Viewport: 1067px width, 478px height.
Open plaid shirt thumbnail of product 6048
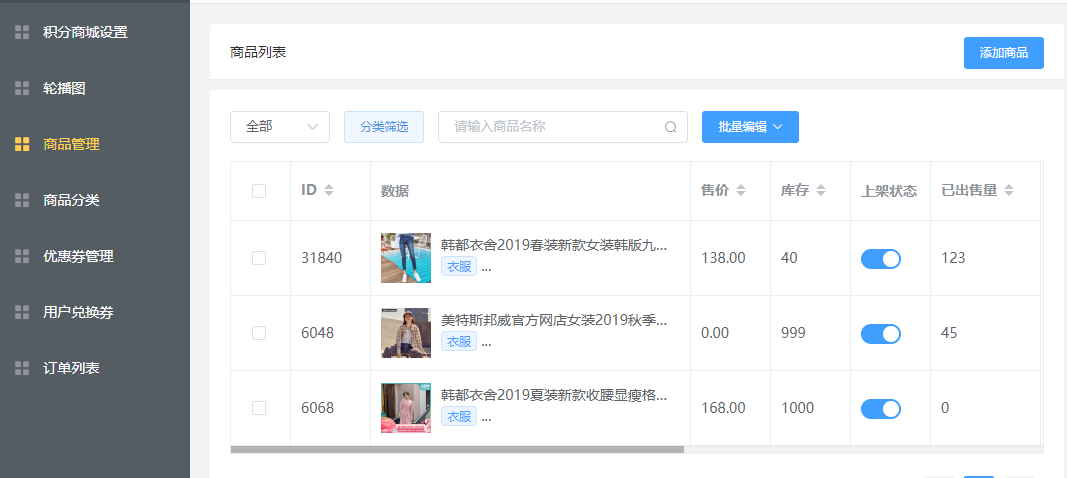tap(406, 333)
